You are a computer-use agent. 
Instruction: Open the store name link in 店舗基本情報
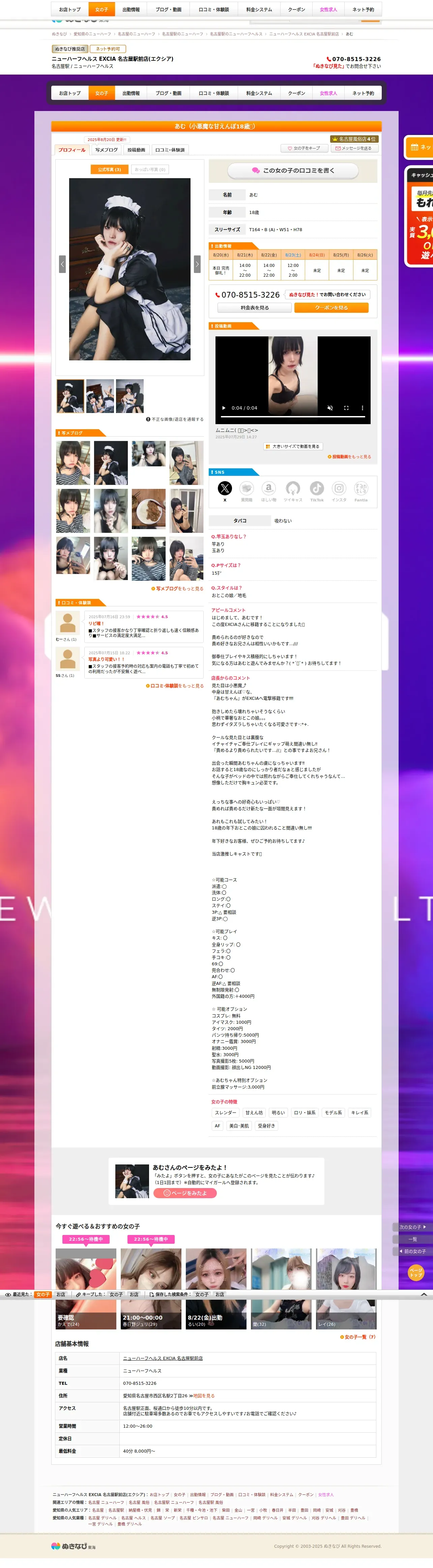pyautogui.click(x=163, y=1358)
